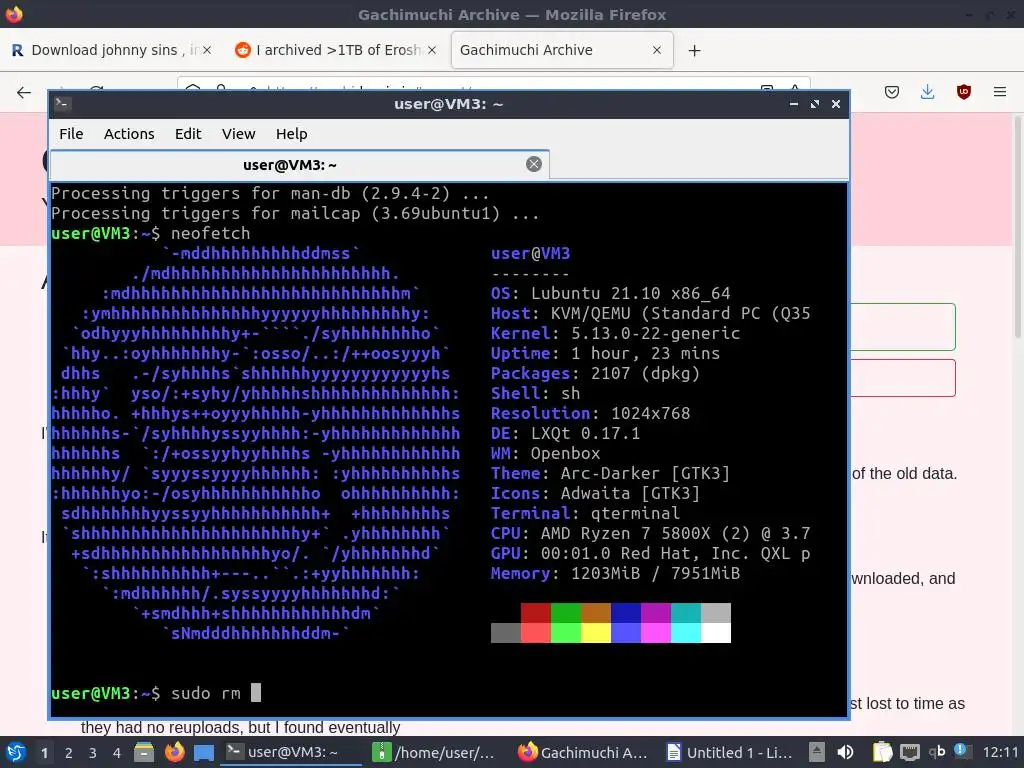The width and height of the screenshot is (1024, 768).
Task: Open the terminal Help menu
Action: click(291, 134)
